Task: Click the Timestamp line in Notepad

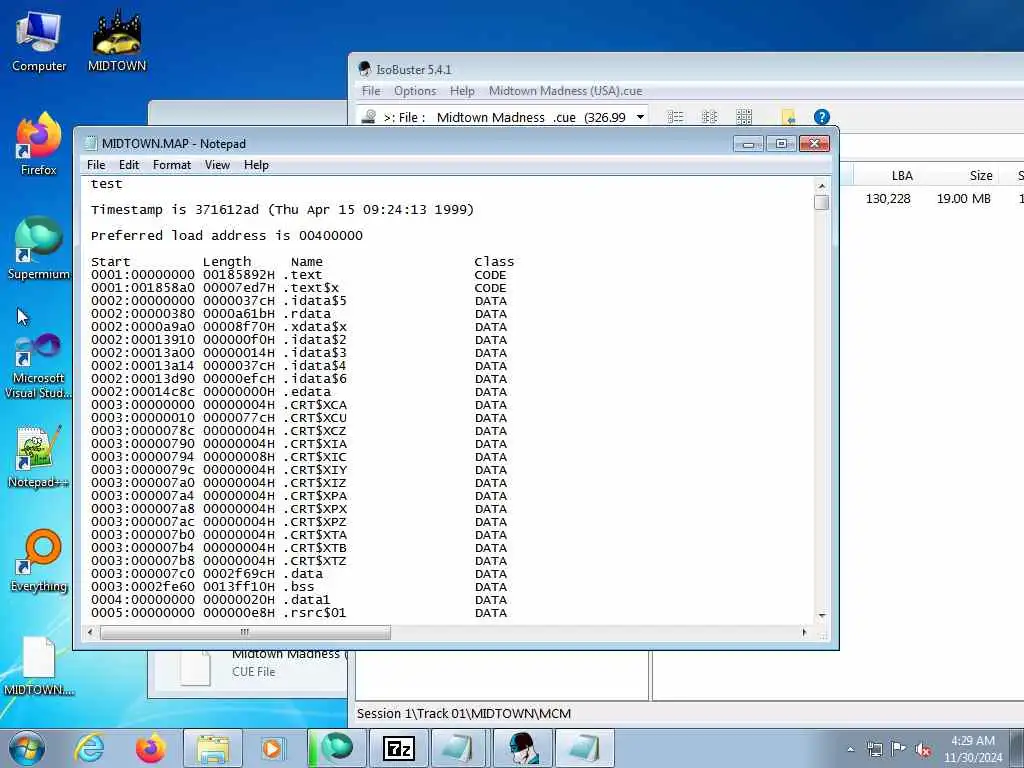Action: click(282, 210)
